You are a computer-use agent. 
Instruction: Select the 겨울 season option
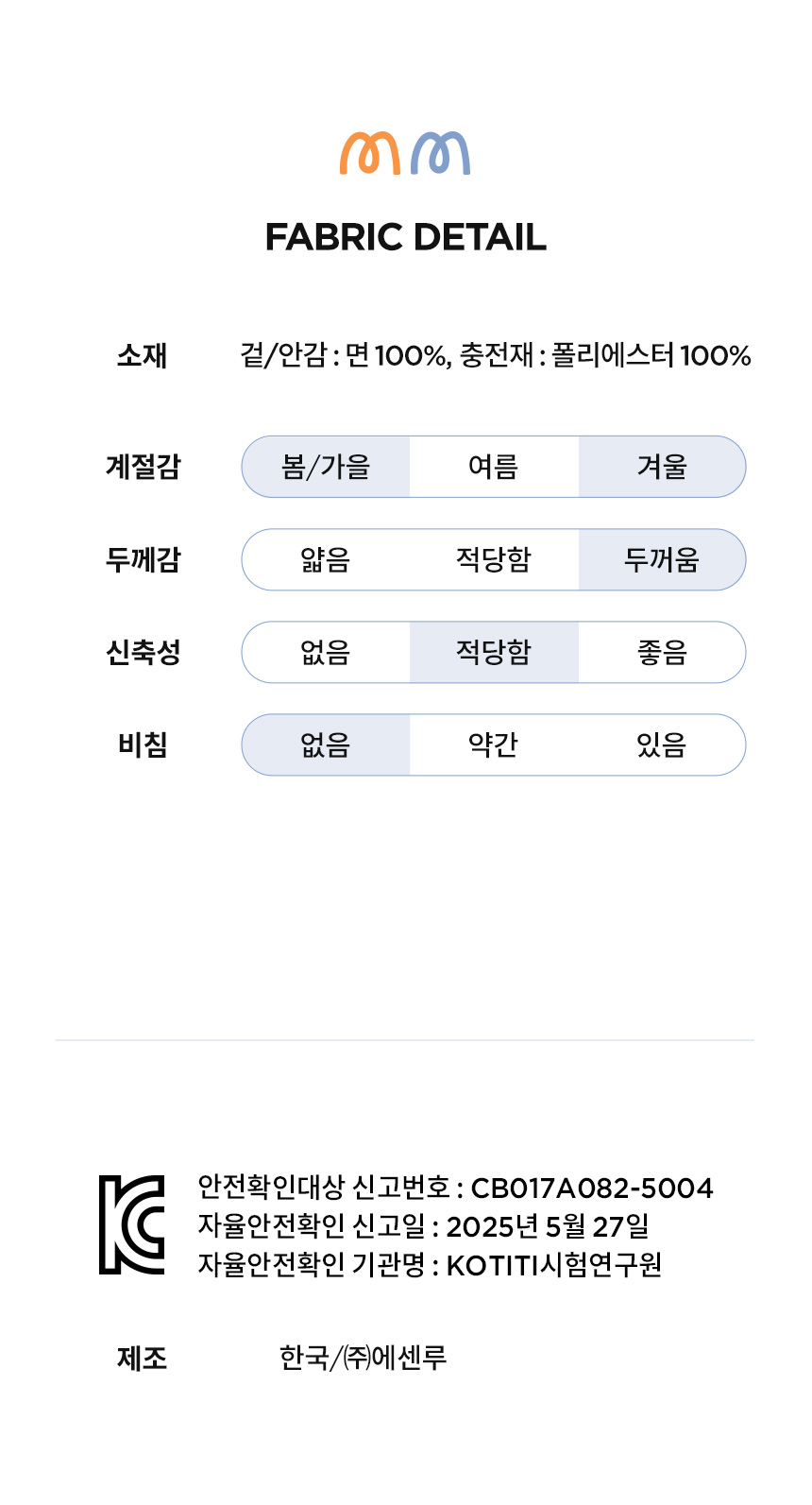pyautogui.click(x=662, y=467)
